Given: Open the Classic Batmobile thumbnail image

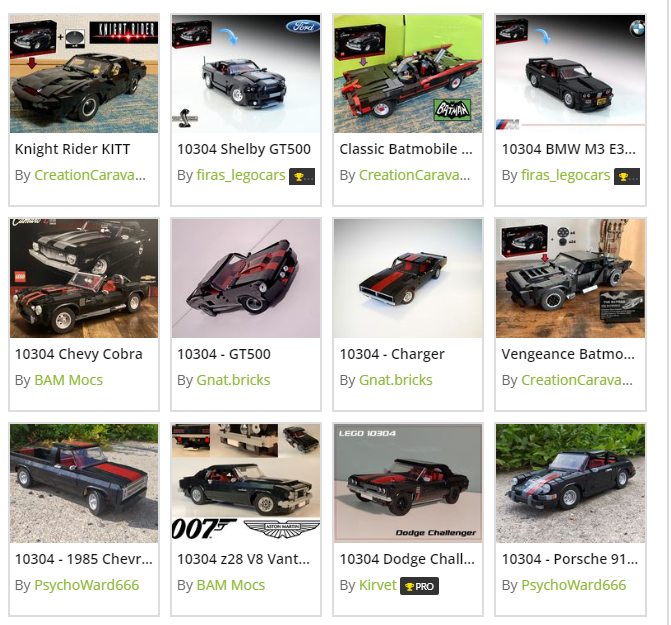Looking at the screenshot, I should coord(408,74).
